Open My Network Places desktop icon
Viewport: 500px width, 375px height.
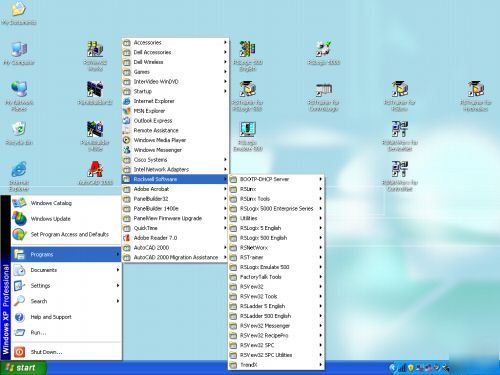(19, 96)
